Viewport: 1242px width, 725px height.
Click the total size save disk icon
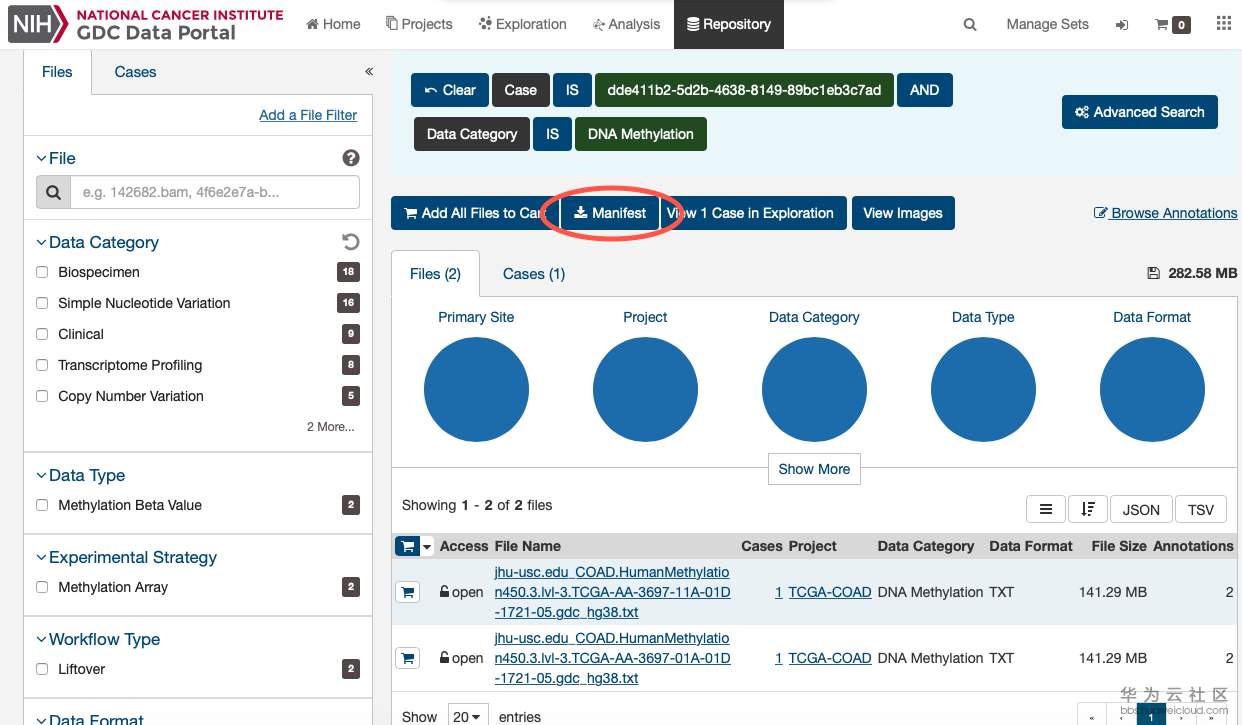click(1153, 273)
